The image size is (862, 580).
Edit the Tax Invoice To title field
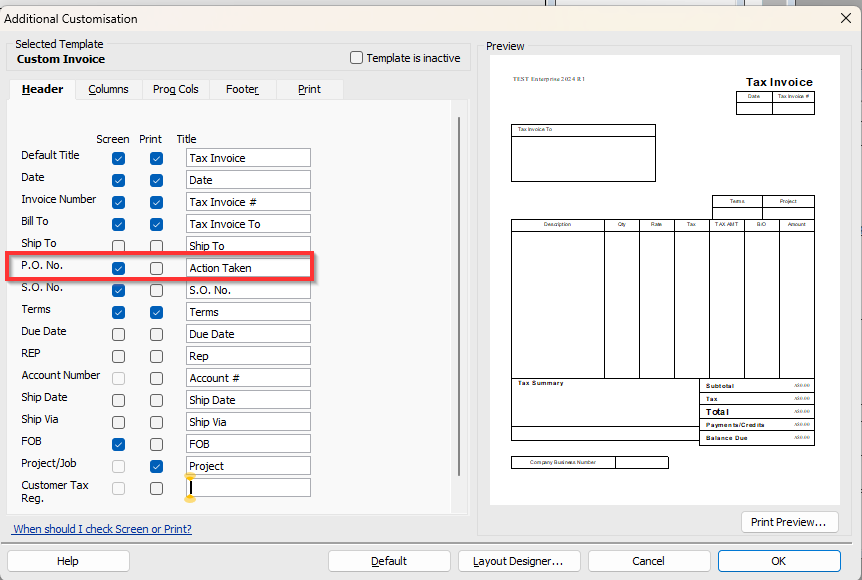[248, 224]
